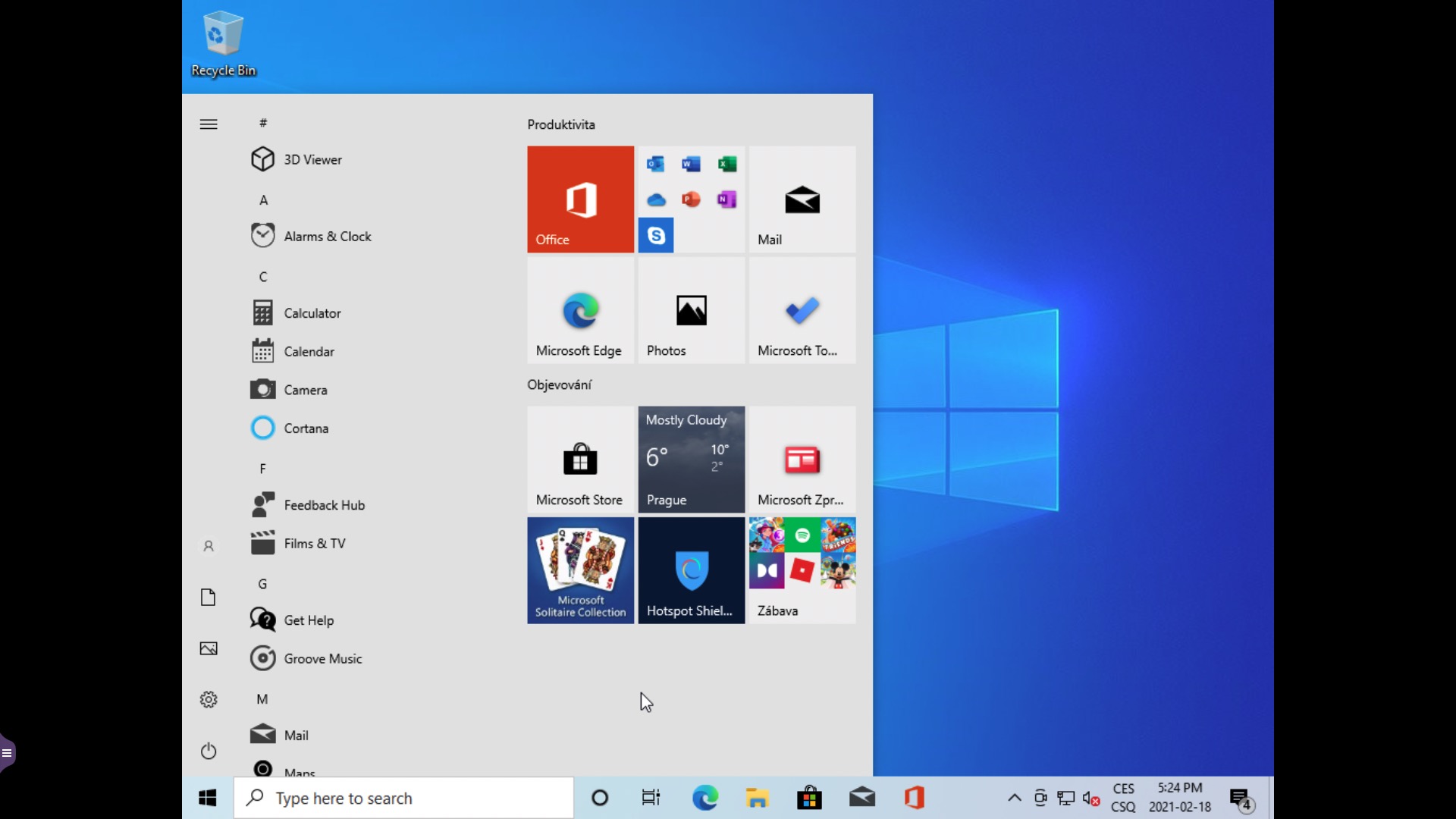Click the taskbar search box
Image resolution: width=1456 pixels, height=819 pixels.
[x=403, y=798]
